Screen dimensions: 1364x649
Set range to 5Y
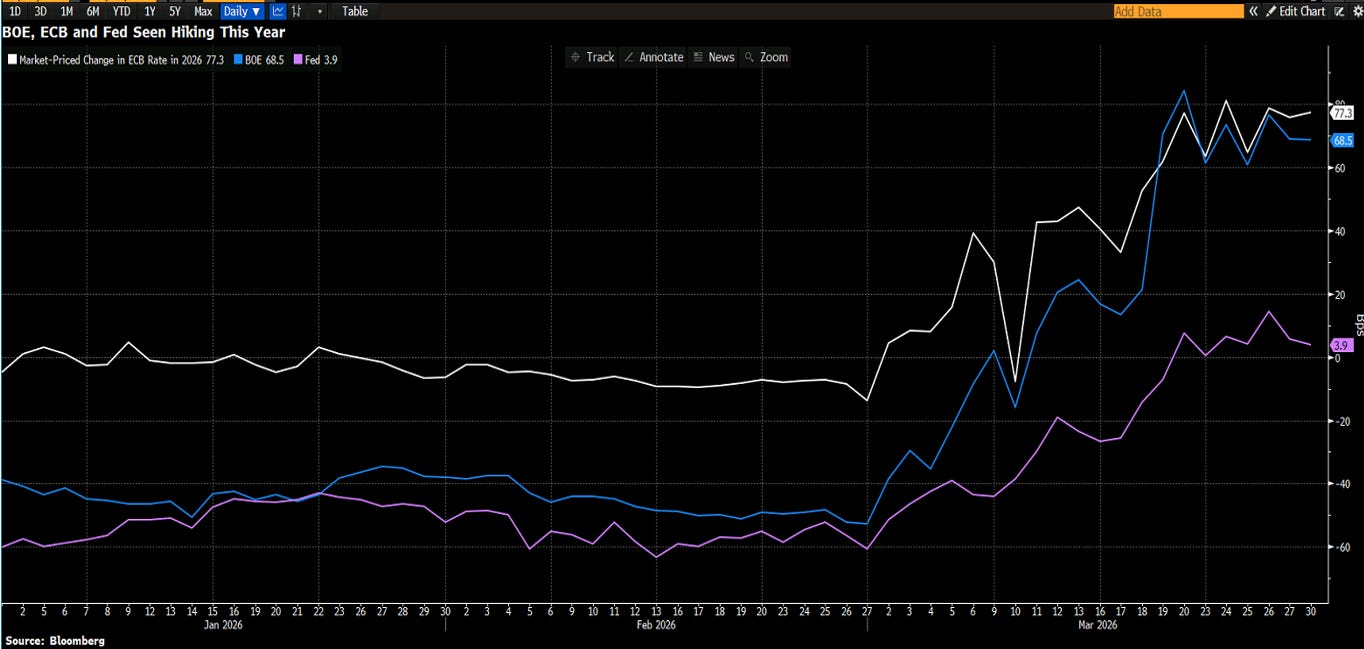175,11
